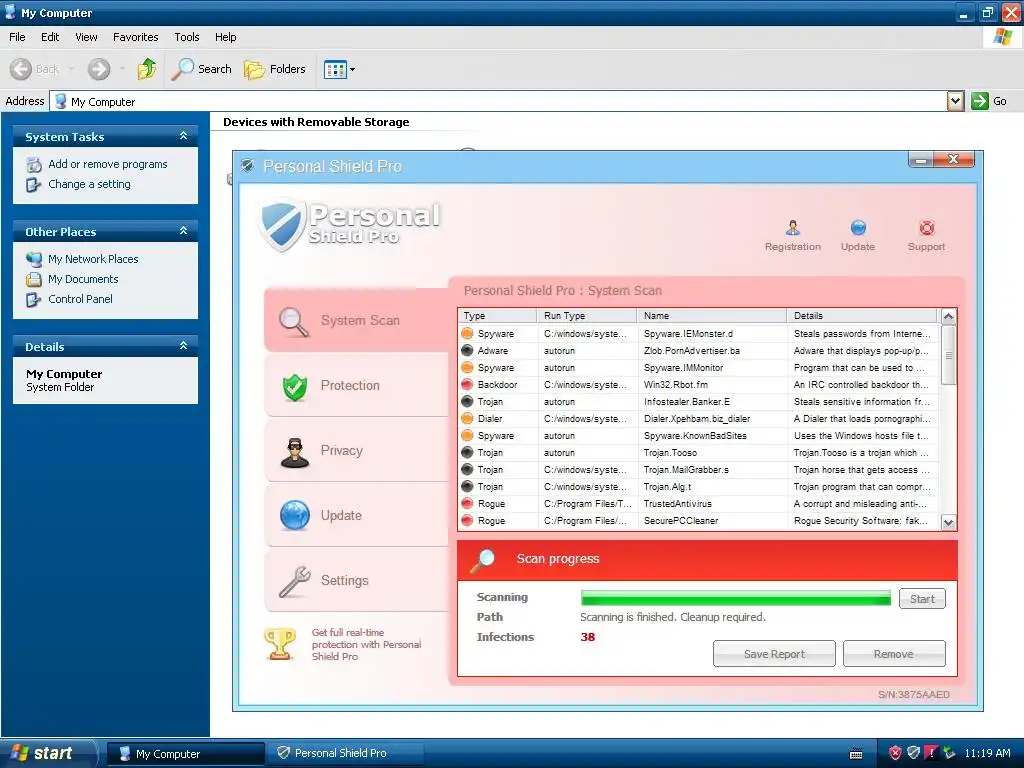Sort by the Run Type column header

[x=586, y=315]
